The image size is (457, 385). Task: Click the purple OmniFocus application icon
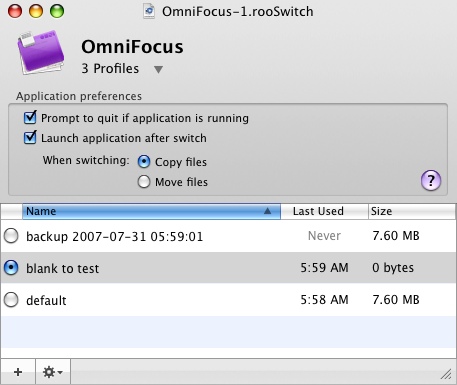tap(41, 52)
